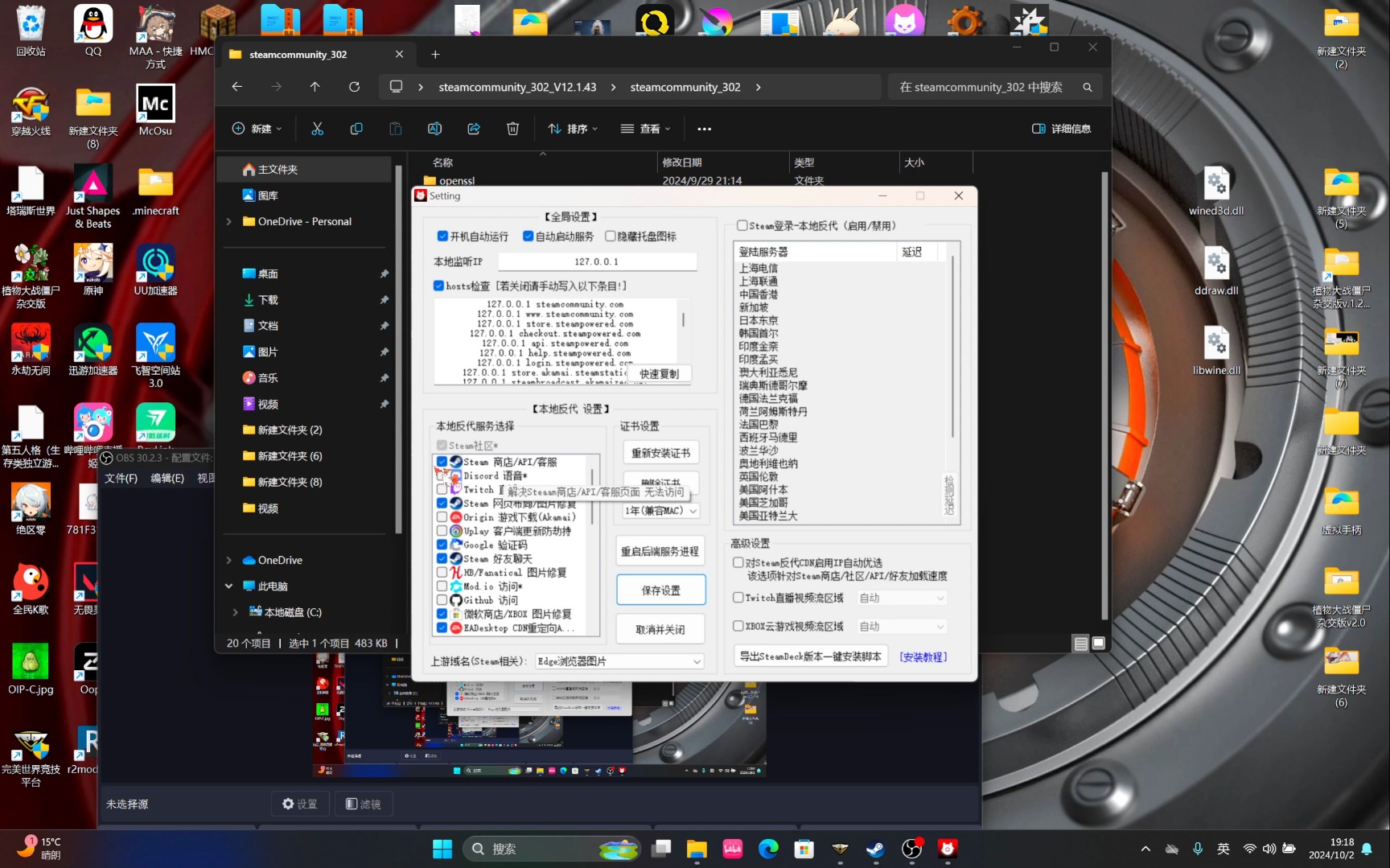This screenshot has width=1390, height=868.
Task: Enable 隐藏托盘图标 checkbox
Action: pyautogui.click(x=611, y=236)
